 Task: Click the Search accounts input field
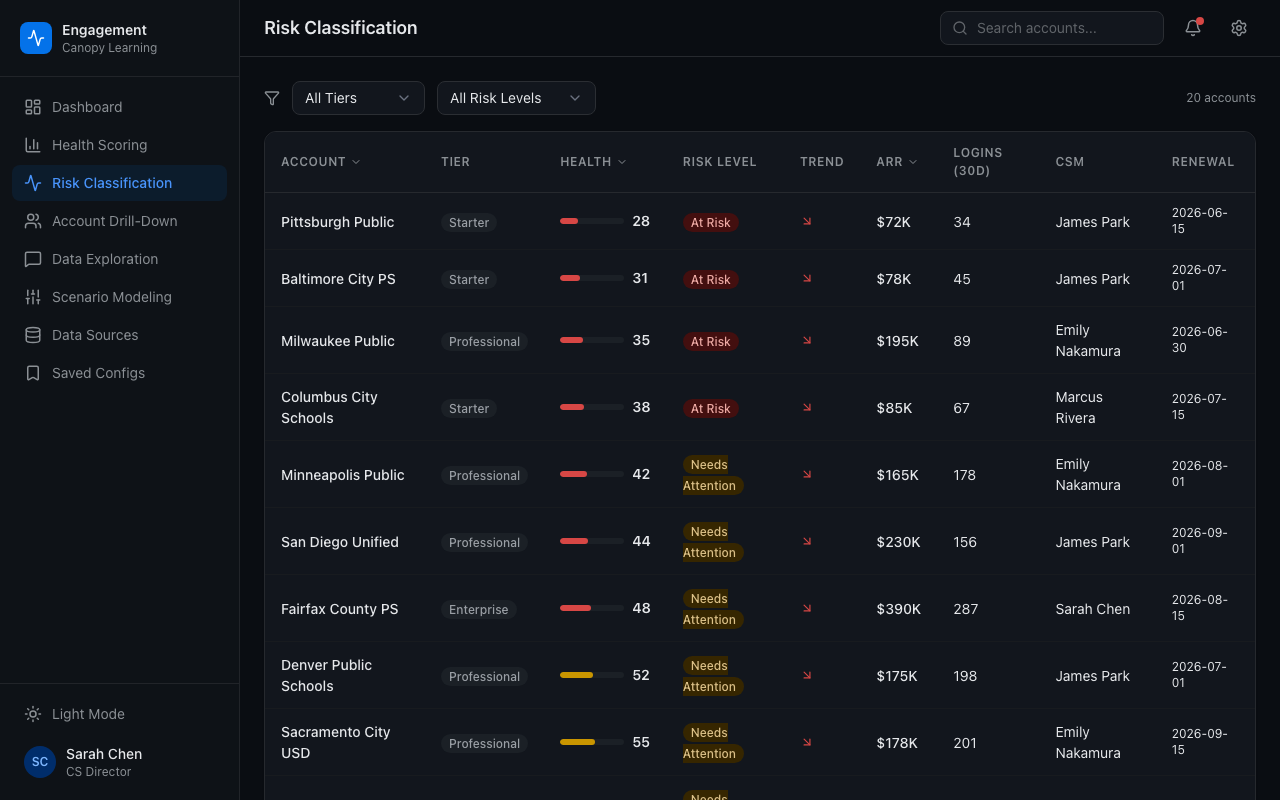point(1051,28)
